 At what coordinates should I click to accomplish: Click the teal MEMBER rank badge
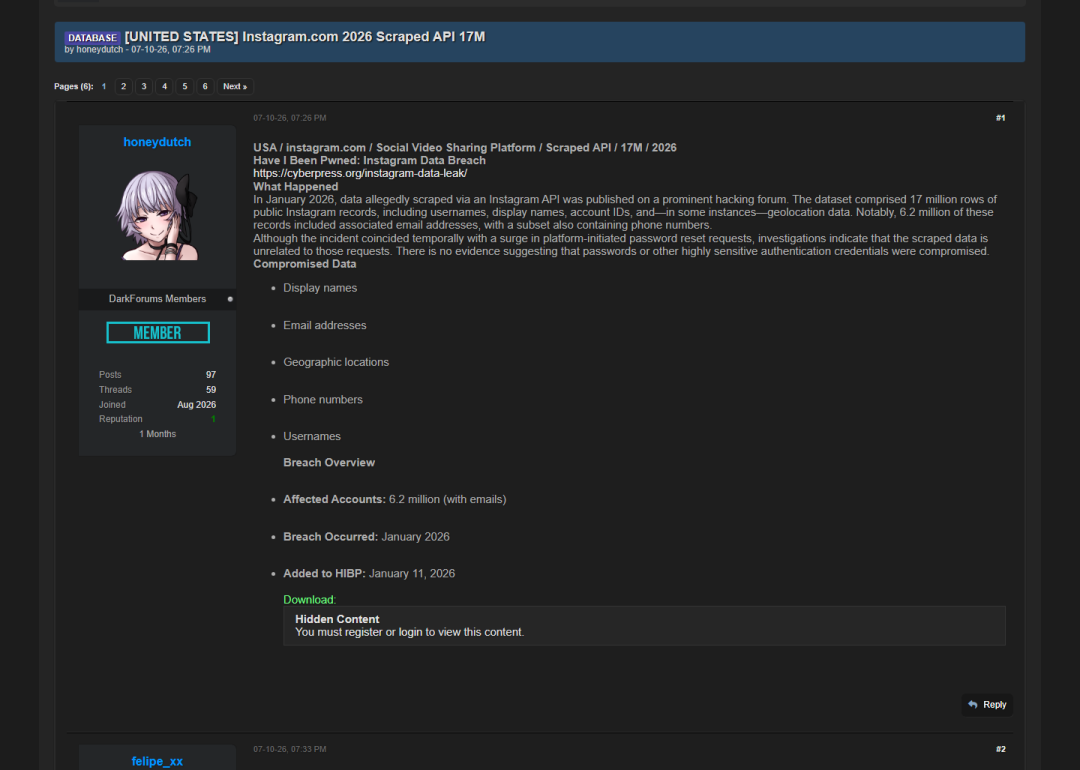pyautogui.click(x=158, y=333)
